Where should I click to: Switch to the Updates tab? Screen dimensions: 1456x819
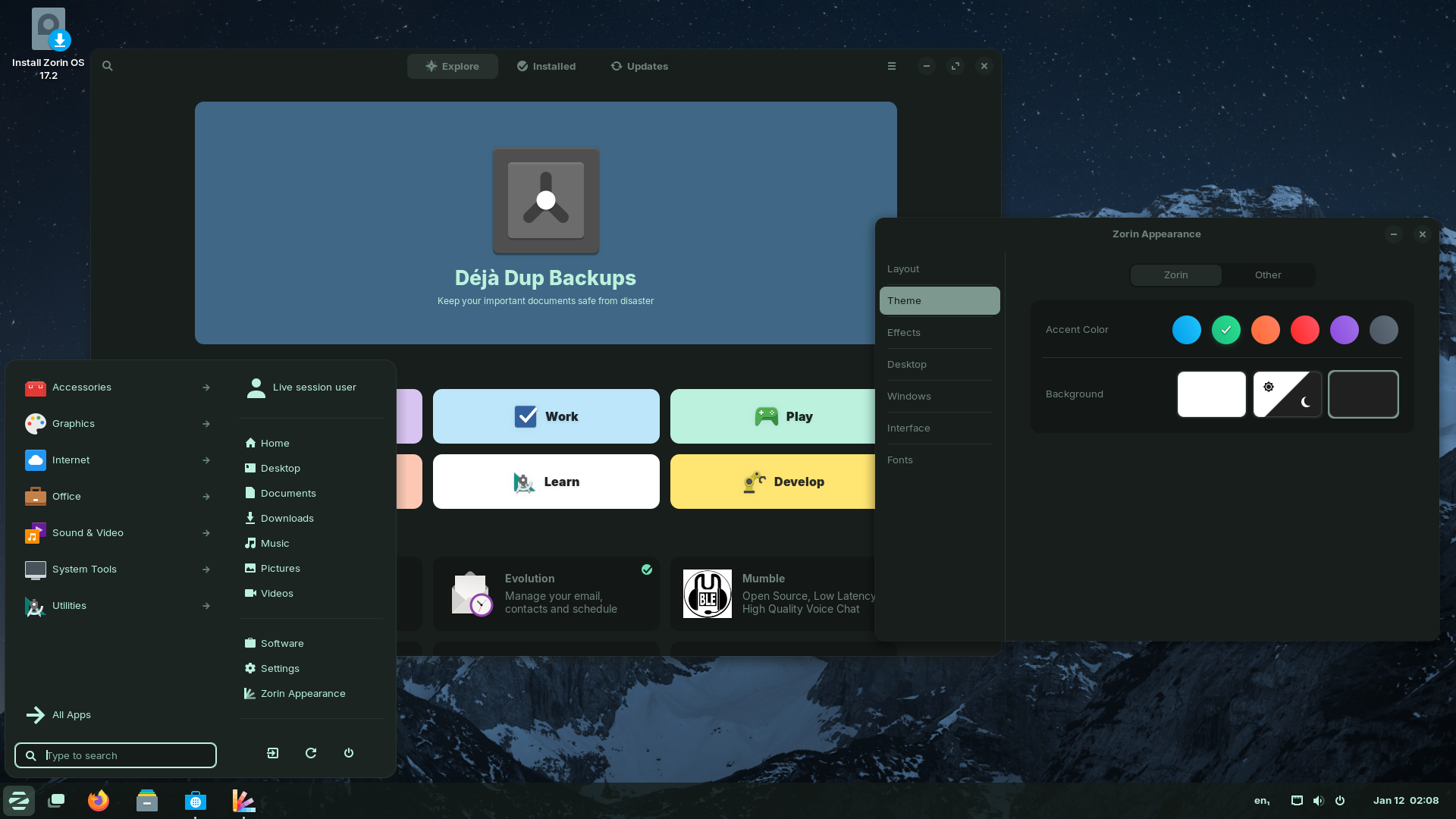tap(639, 67)
